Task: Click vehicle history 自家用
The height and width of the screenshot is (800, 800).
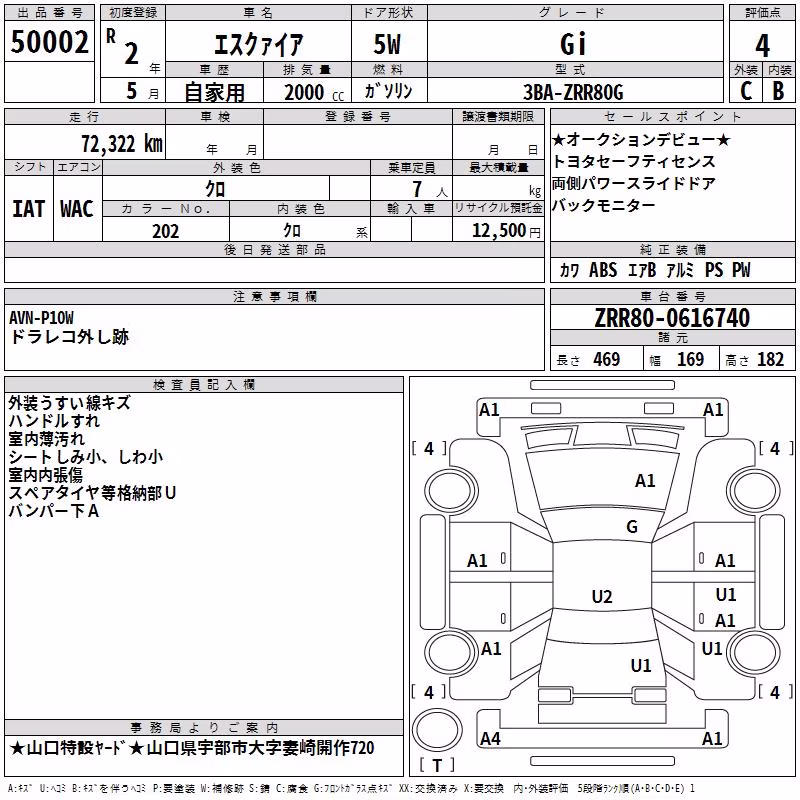Action: (214, 92)
